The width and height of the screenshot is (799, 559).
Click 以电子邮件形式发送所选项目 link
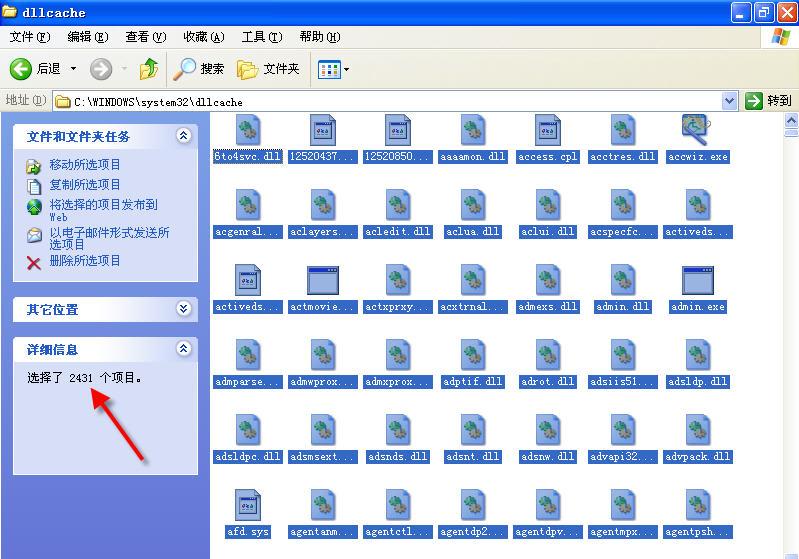109,238
